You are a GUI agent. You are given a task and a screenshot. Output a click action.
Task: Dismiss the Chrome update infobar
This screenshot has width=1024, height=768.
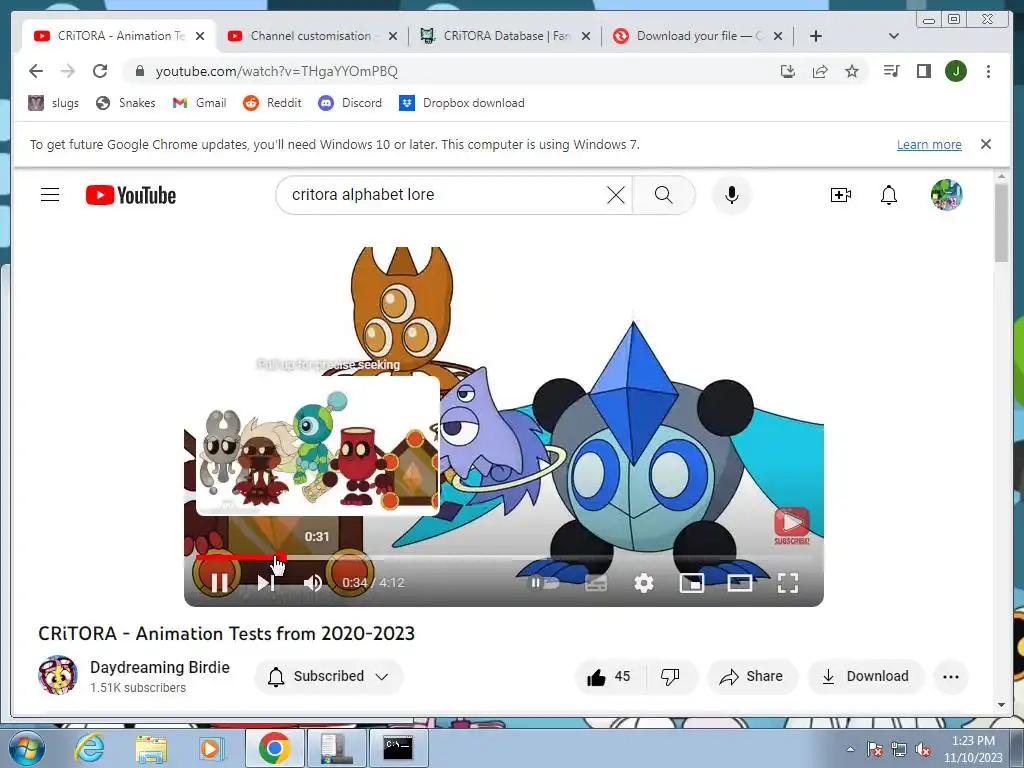point(986,144)
